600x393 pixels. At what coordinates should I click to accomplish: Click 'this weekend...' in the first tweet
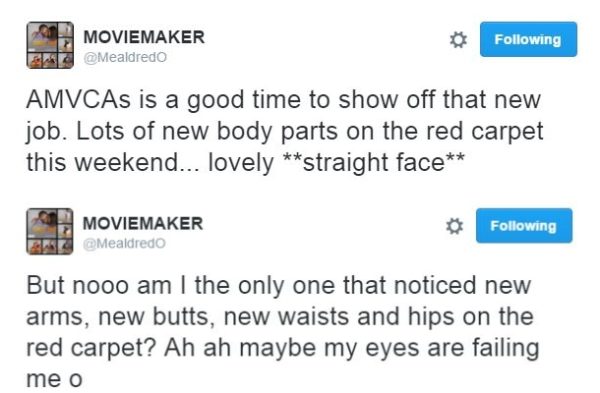point(113,162)
